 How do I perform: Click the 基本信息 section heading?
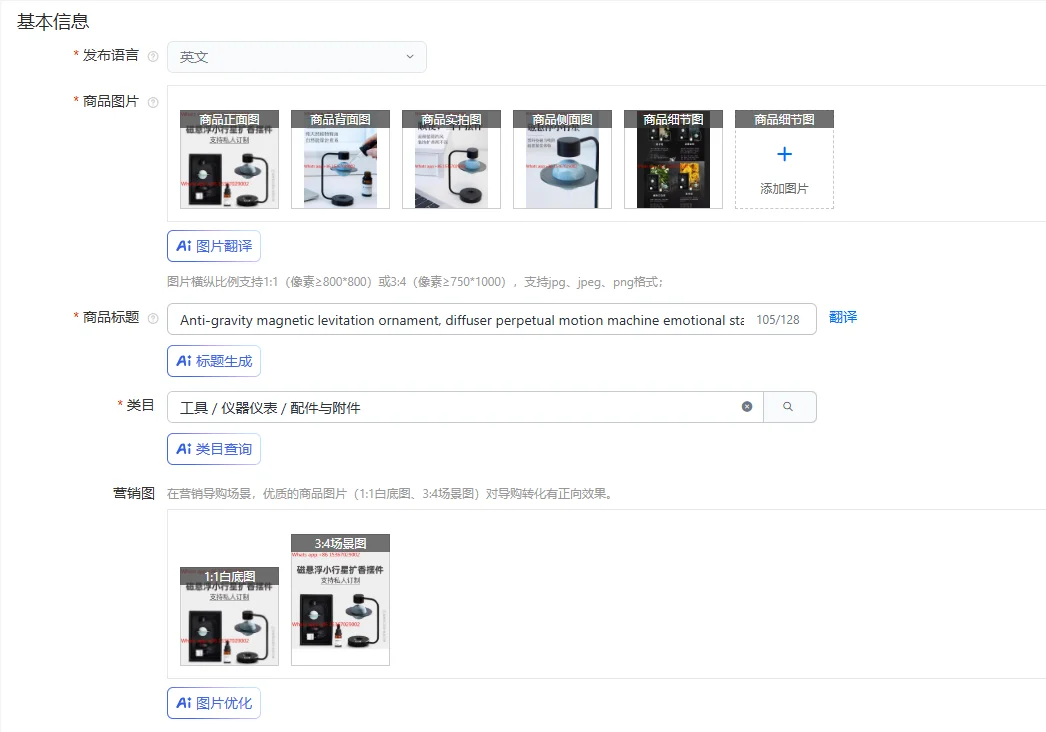(x=53, y=22)
